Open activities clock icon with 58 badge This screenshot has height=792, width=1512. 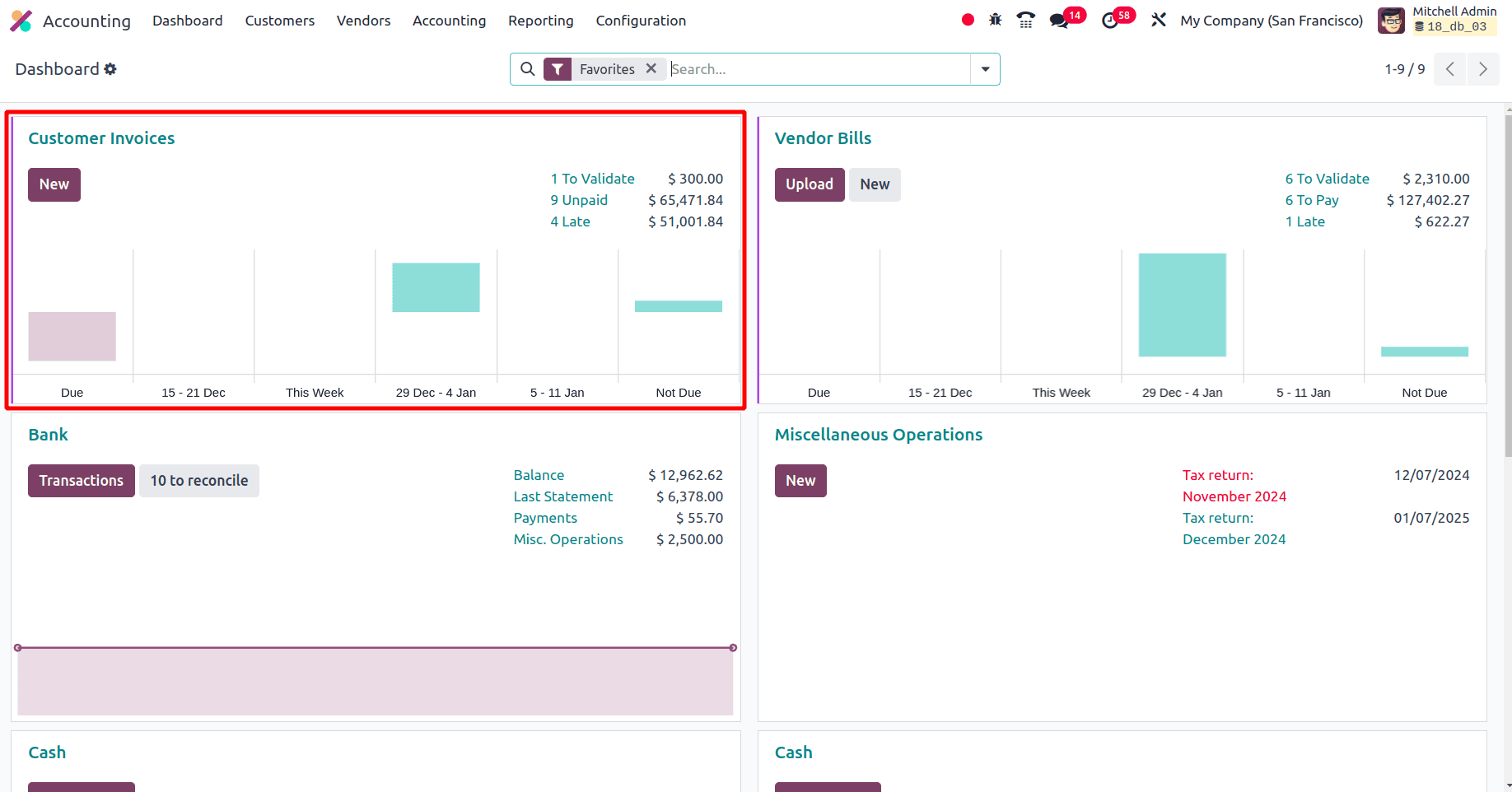click(1110, 21)
